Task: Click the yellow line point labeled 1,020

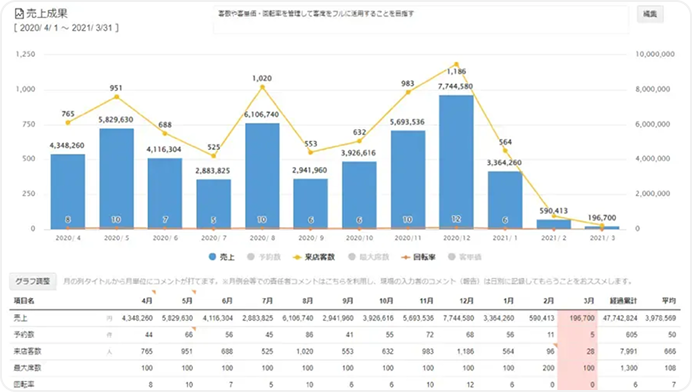Action: 262,87
